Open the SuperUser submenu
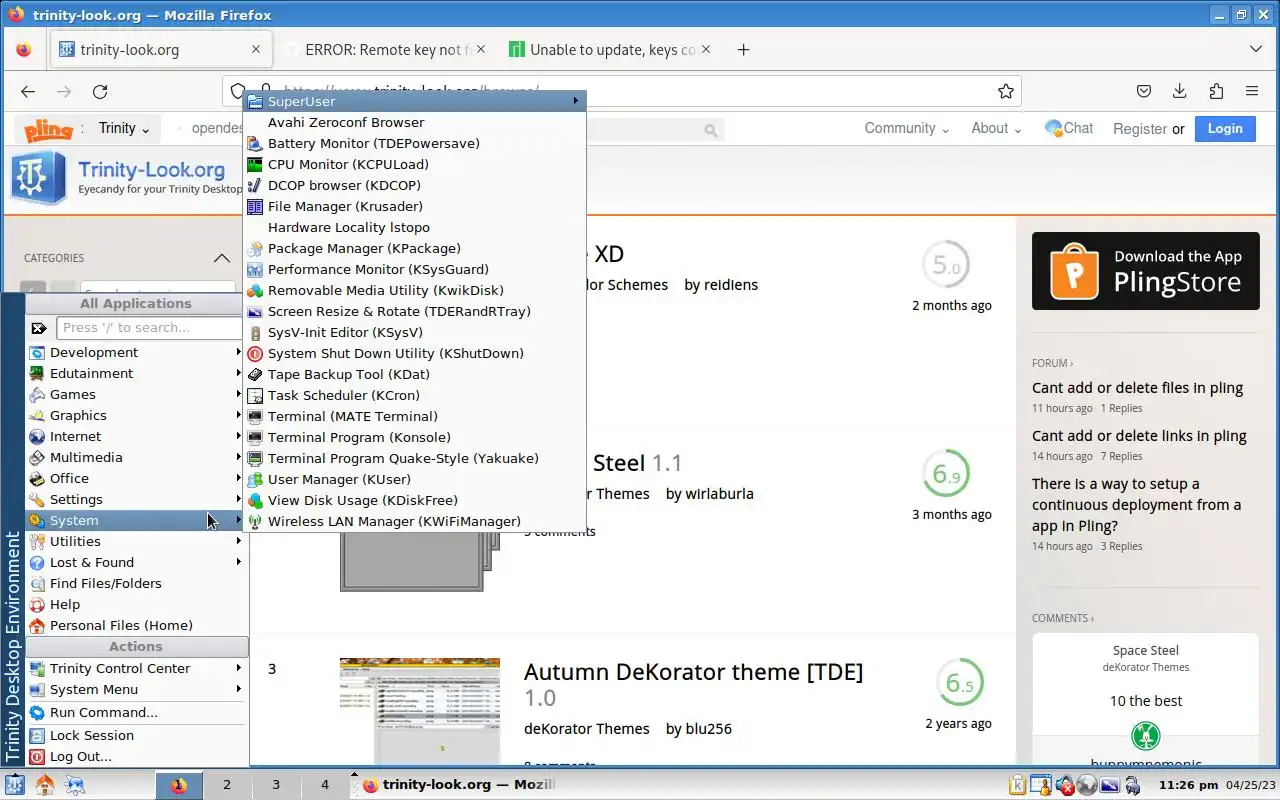The image size is (1280, 800). point(414,101)
